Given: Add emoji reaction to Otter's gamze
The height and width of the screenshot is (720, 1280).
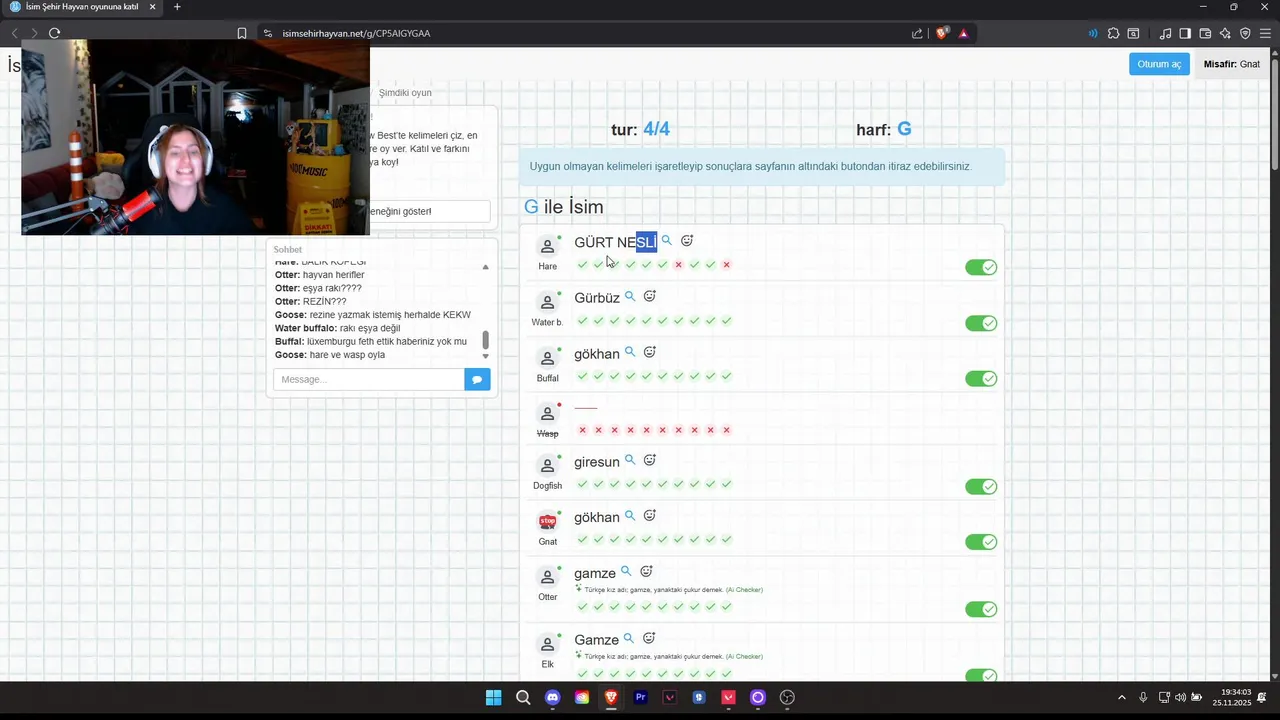Looking at the screenshot, I should 646,572.
